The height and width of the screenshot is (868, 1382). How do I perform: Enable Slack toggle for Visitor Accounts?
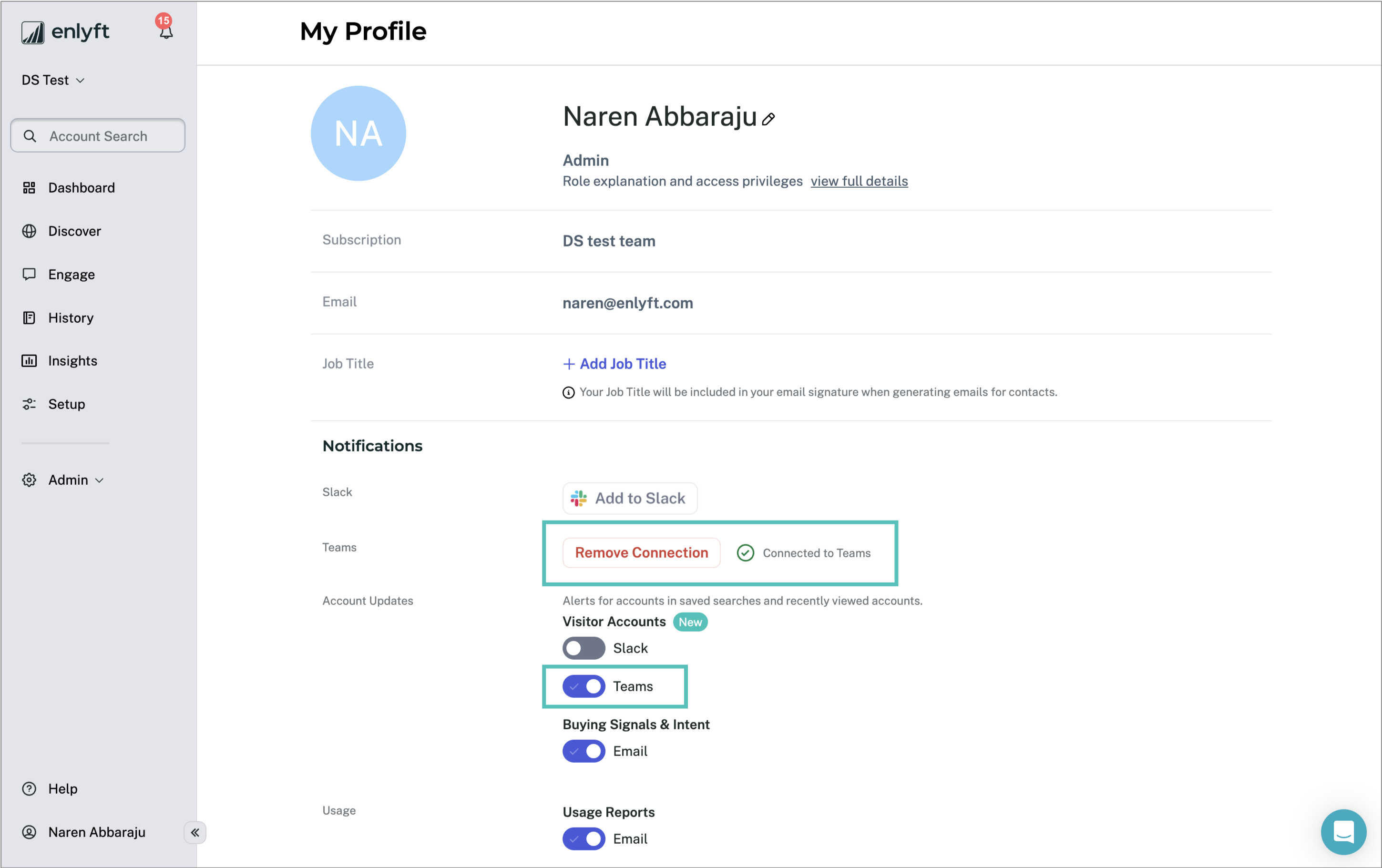(x=584, y=648)
